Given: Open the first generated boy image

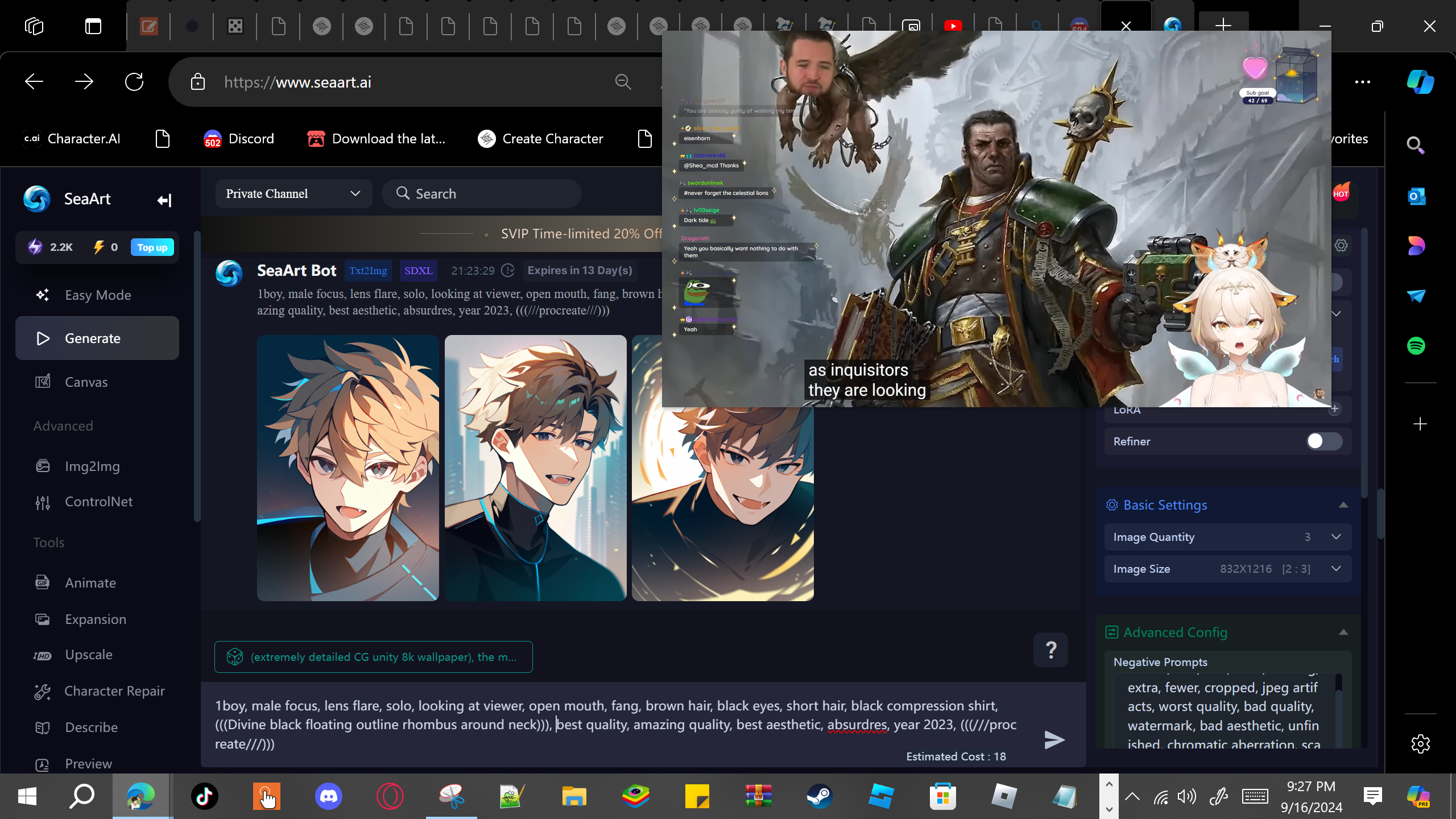Looking at the screenshot, I should pyautogui.click(x=348, y=468).
